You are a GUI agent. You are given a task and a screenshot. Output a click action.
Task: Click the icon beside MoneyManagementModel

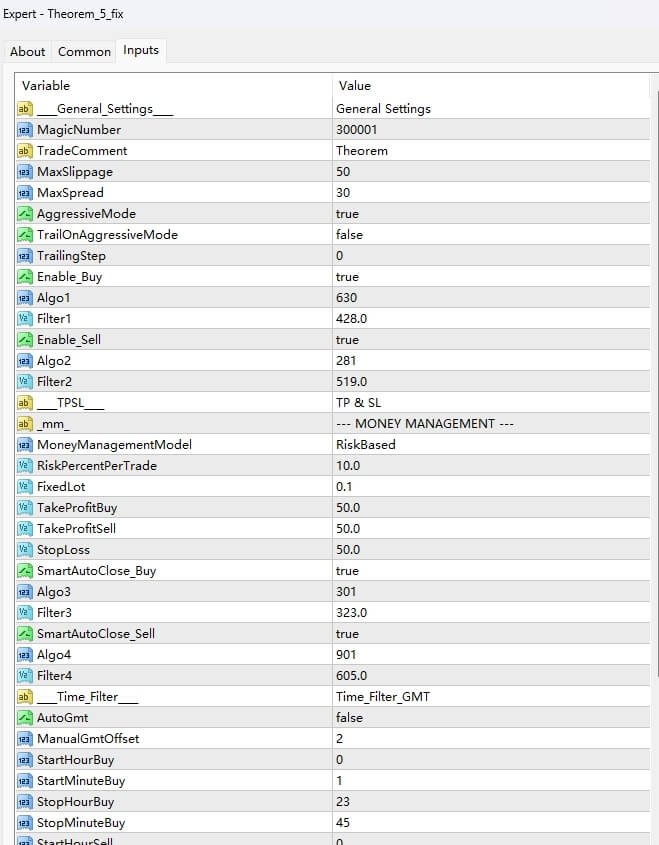pos(25,445)
